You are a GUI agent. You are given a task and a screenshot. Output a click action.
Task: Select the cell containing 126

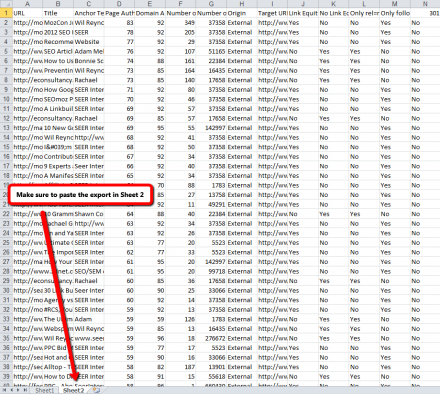tap(180, 319)
